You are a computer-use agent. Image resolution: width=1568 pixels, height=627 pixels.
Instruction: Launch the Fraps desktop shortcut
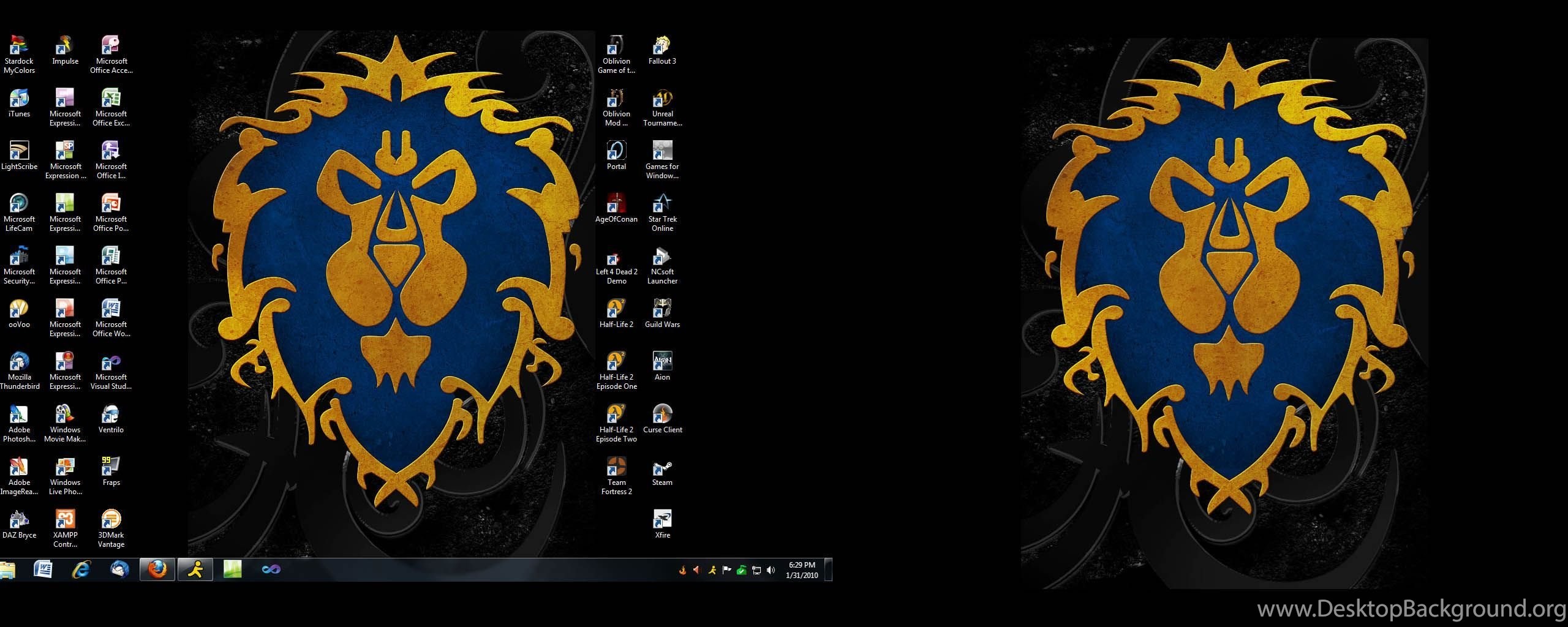pos(111,471)
